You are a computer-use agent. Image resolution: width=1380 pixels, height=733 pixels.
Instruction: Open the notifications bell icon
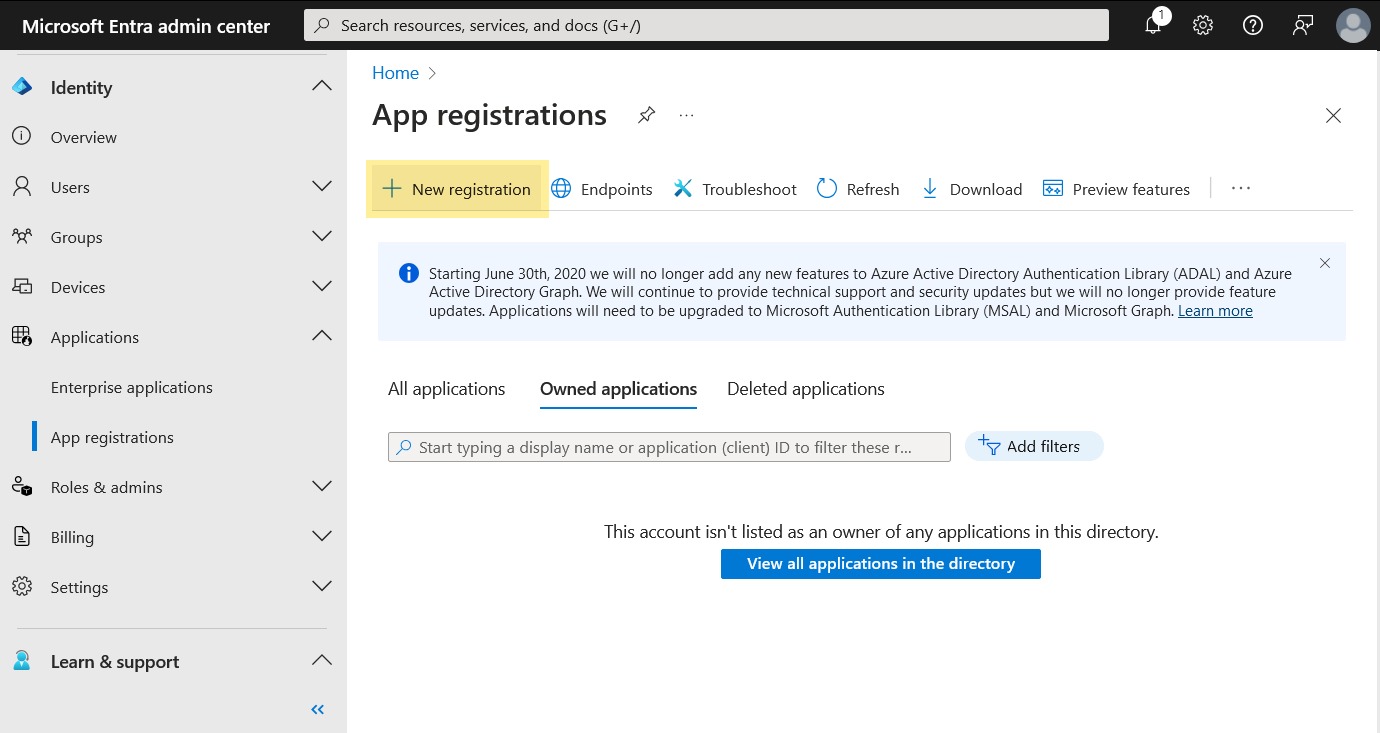point(1153,25)
